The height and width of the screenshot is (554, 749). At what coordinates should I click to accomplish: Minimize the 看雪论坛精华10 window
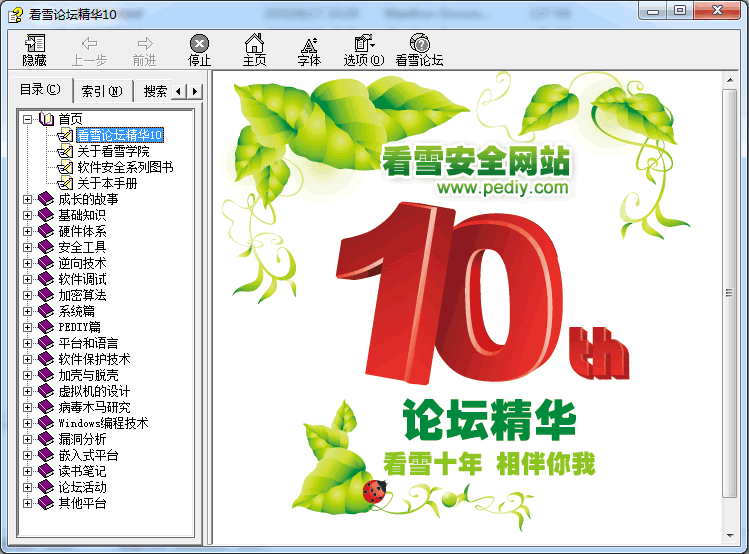point(653,11)
